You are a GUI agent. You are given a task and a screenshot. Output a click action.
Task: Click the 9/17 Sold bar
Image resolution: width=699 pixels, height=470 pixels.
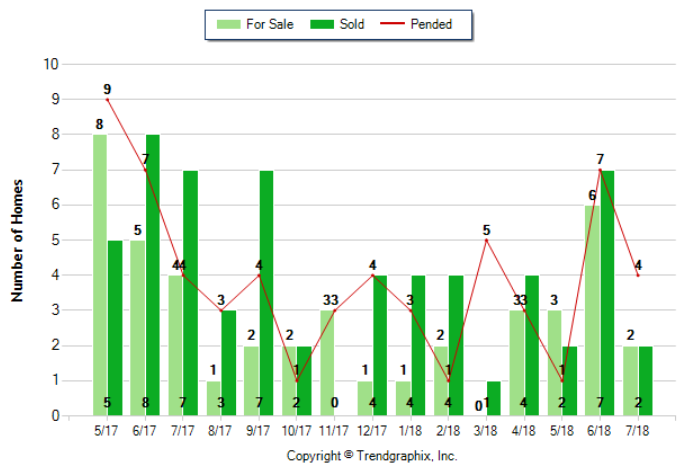(267, 293)
